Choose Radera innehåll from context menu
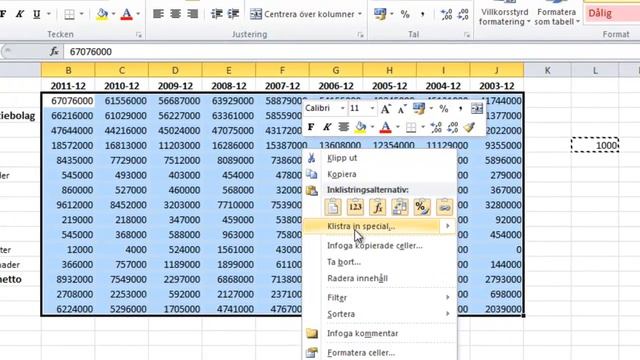 click(x=380, y=278)
